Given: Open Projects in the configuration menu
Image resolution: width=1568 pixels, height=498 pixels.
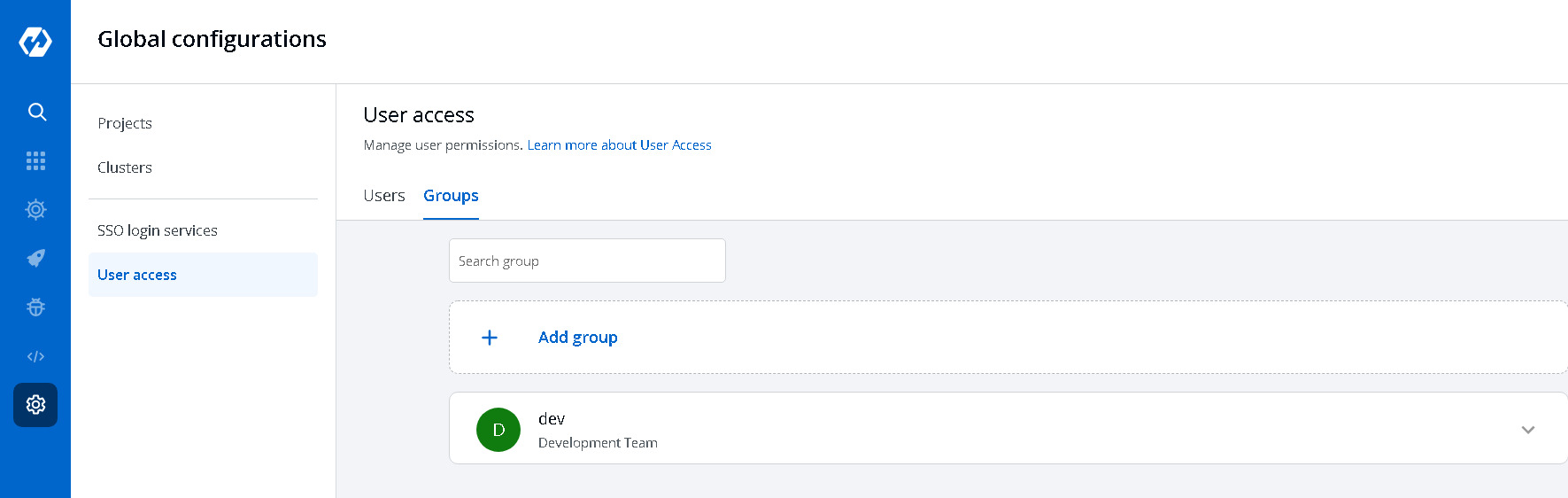Looking at the screenshot, I should (125, 123).
